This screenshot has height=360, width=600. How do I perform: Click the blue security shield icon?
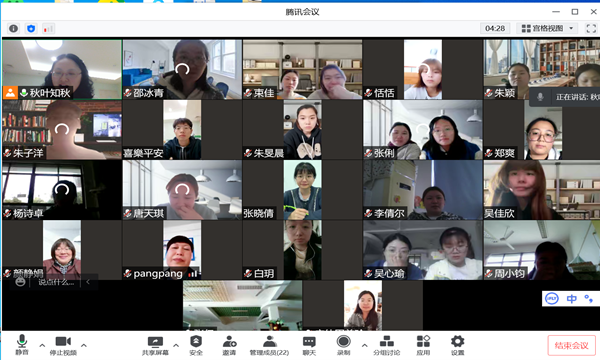[x=31, y=28]
